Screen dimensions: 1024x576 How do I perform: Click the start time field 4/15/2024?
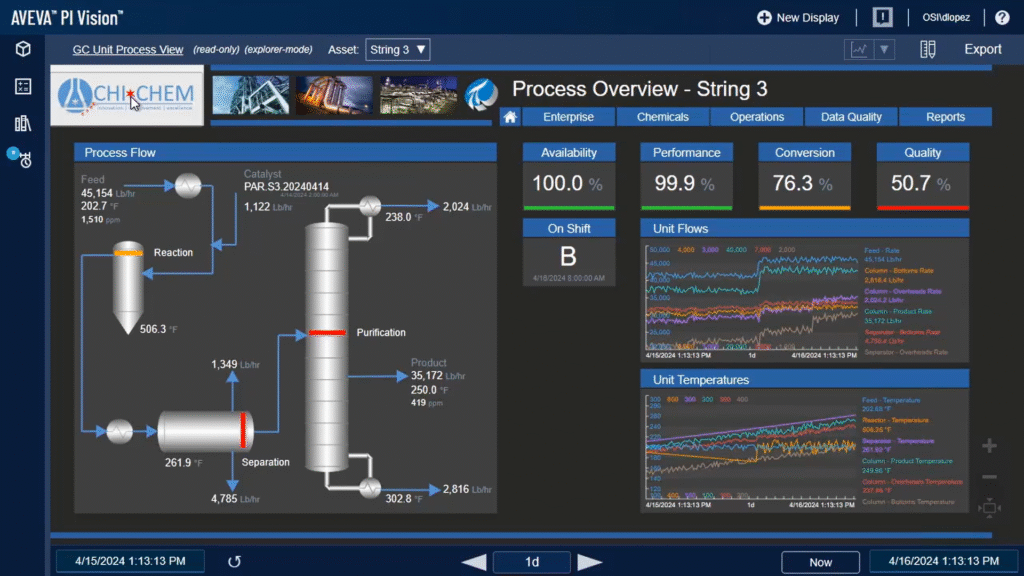[129, 562]
